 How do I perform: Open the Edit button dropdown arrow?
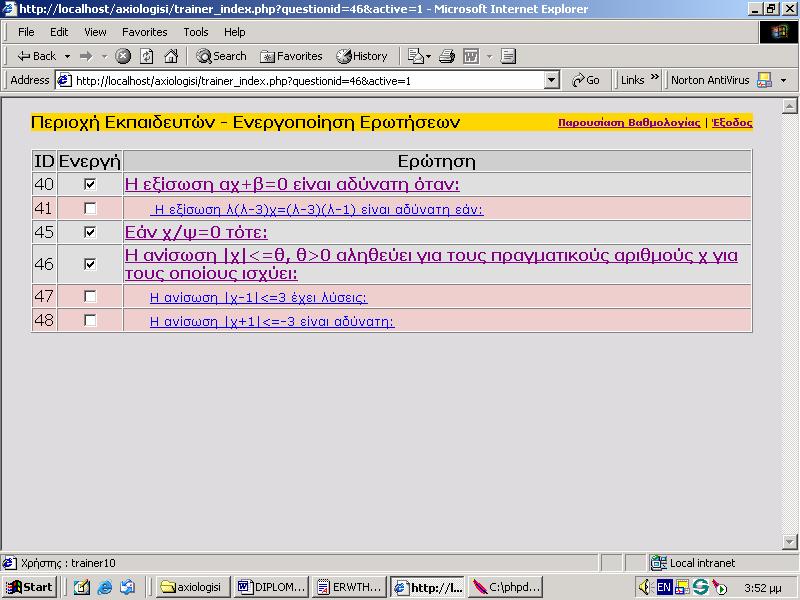[x=489, y=56]
